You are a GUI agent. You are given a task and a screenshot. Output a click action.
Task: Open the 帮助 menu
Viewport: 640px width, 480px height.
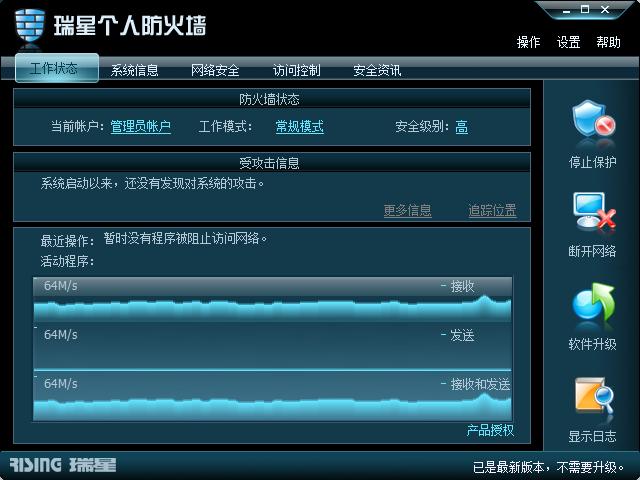click(608, 42)
